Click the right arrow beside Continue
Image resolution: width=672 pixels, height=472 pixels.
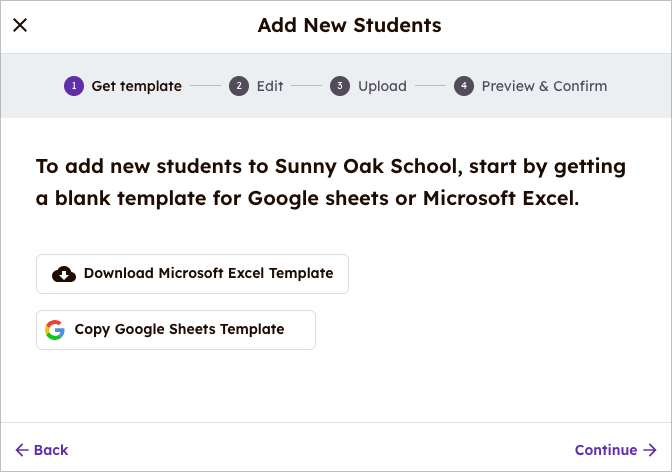(x=650, y=450)
